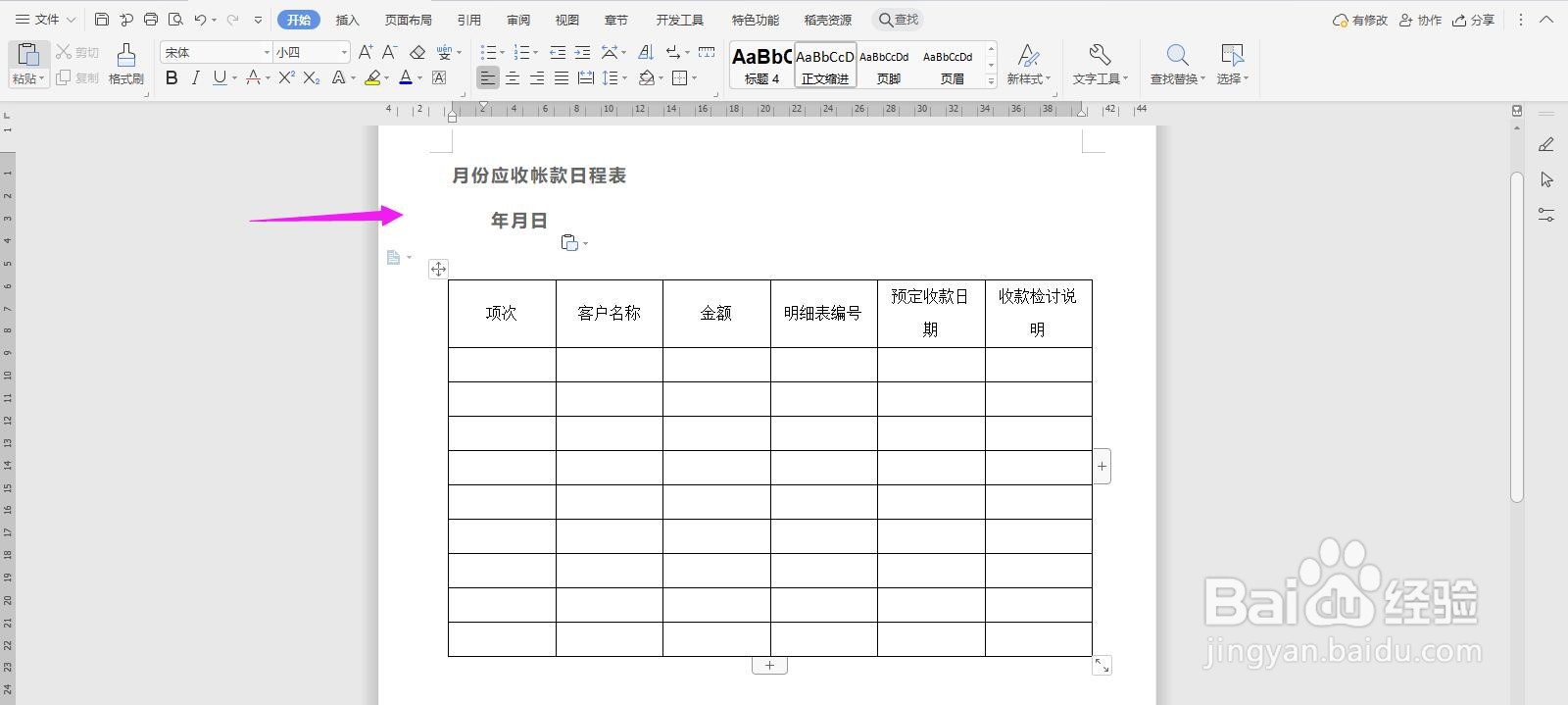The width and height of the screenshot is (1568, 705).
Task: Click the 协作 collaborate button
Action: point(1420,20)
